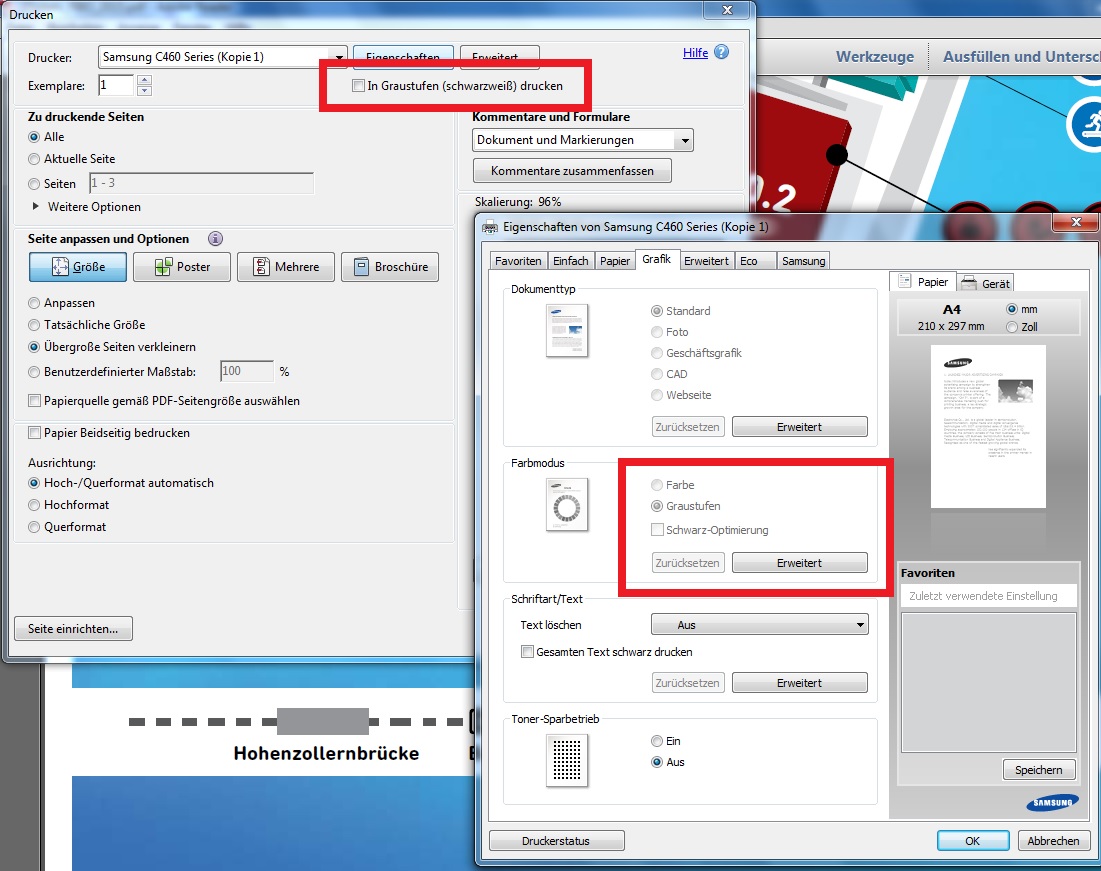Open the Hilfe link
Viewport: 1101px width, 871px height.
tap(695, 53)
